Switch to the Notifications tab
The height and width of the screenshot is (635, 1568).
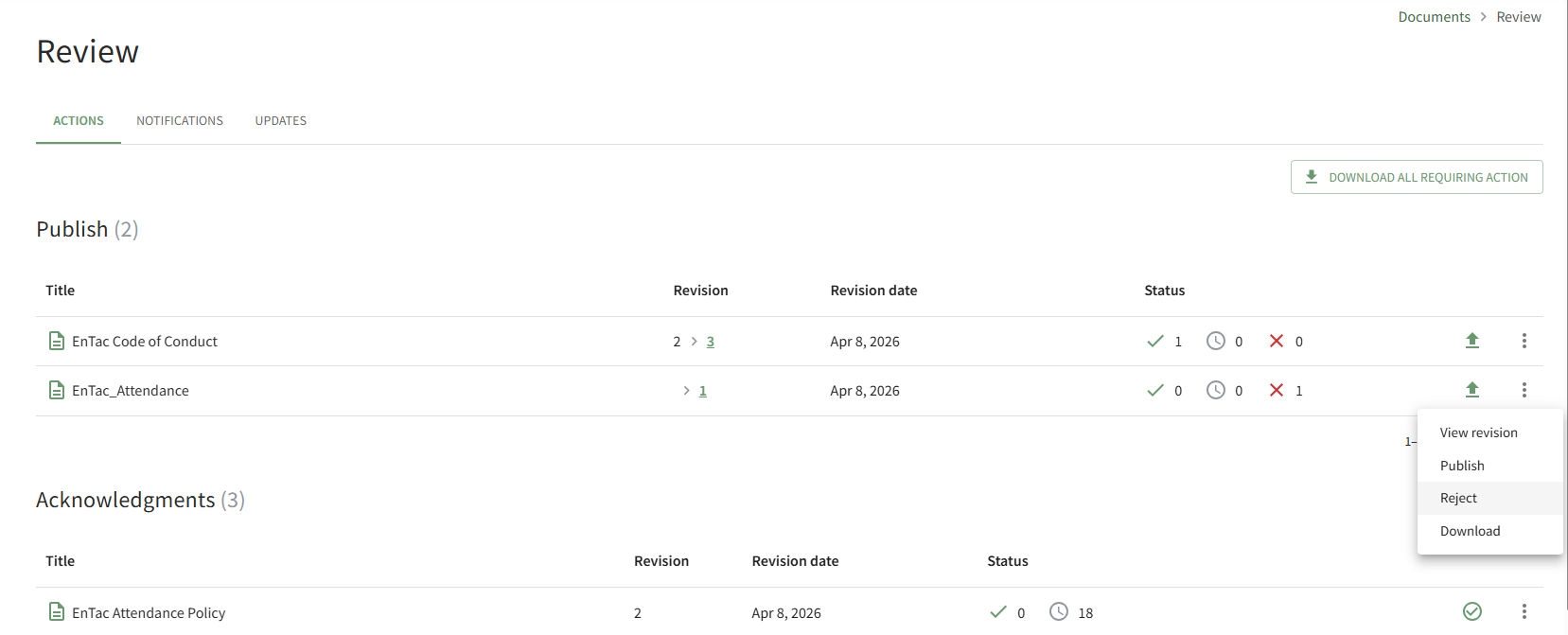point(180,121)
